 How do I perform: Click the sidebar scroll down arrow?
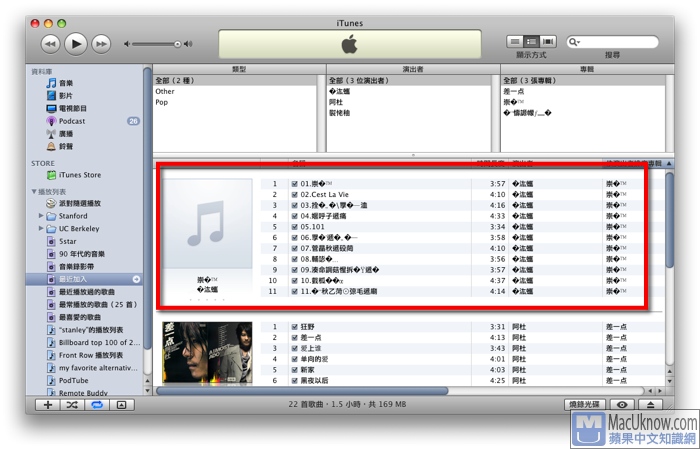[x=148, y=391]
